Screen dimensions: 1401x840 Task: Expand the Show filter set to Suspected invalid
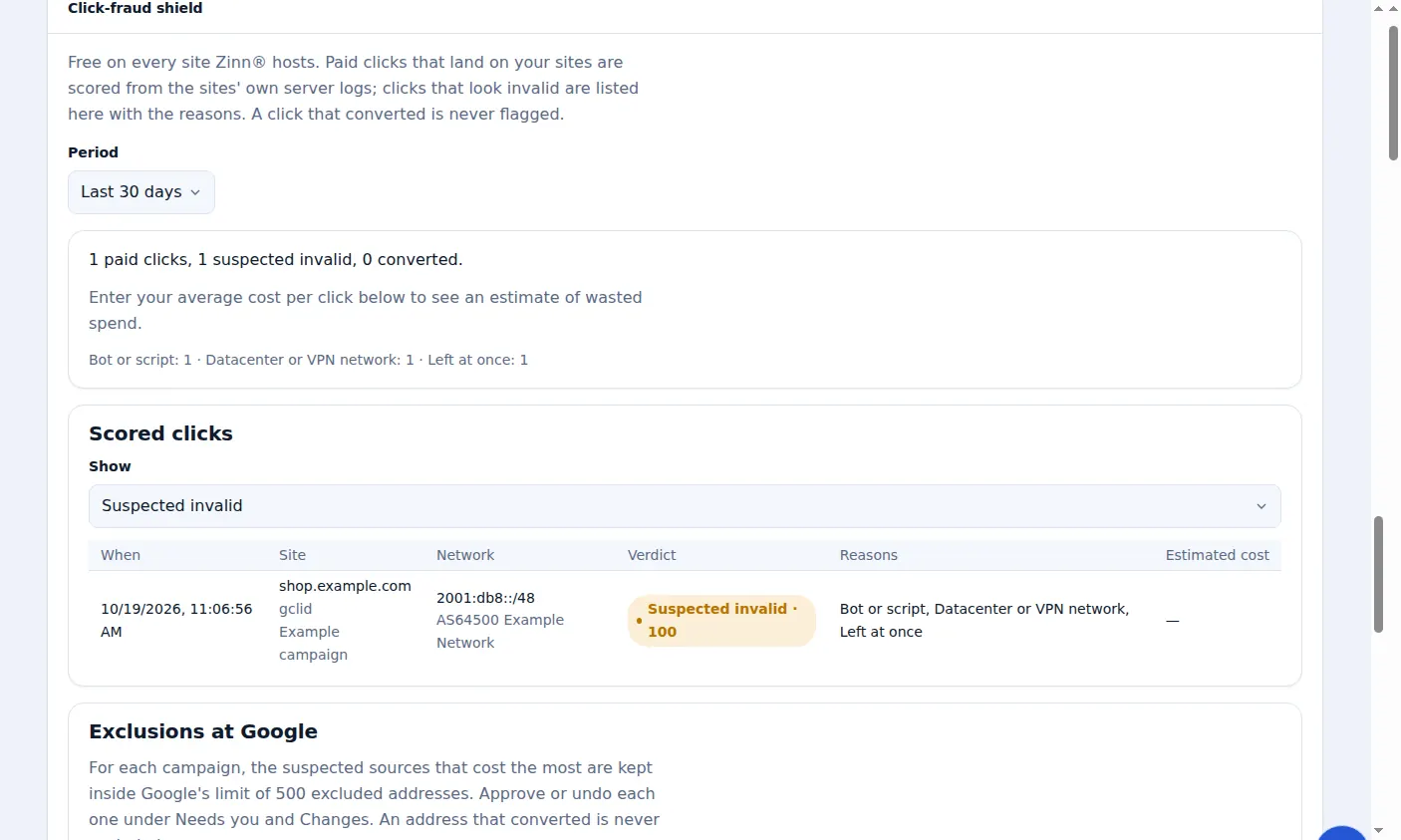click(685, 506)
